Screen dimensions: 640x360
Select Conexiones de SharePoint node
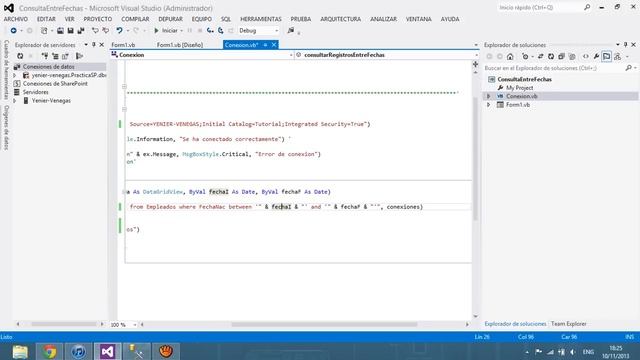point(55,84)
